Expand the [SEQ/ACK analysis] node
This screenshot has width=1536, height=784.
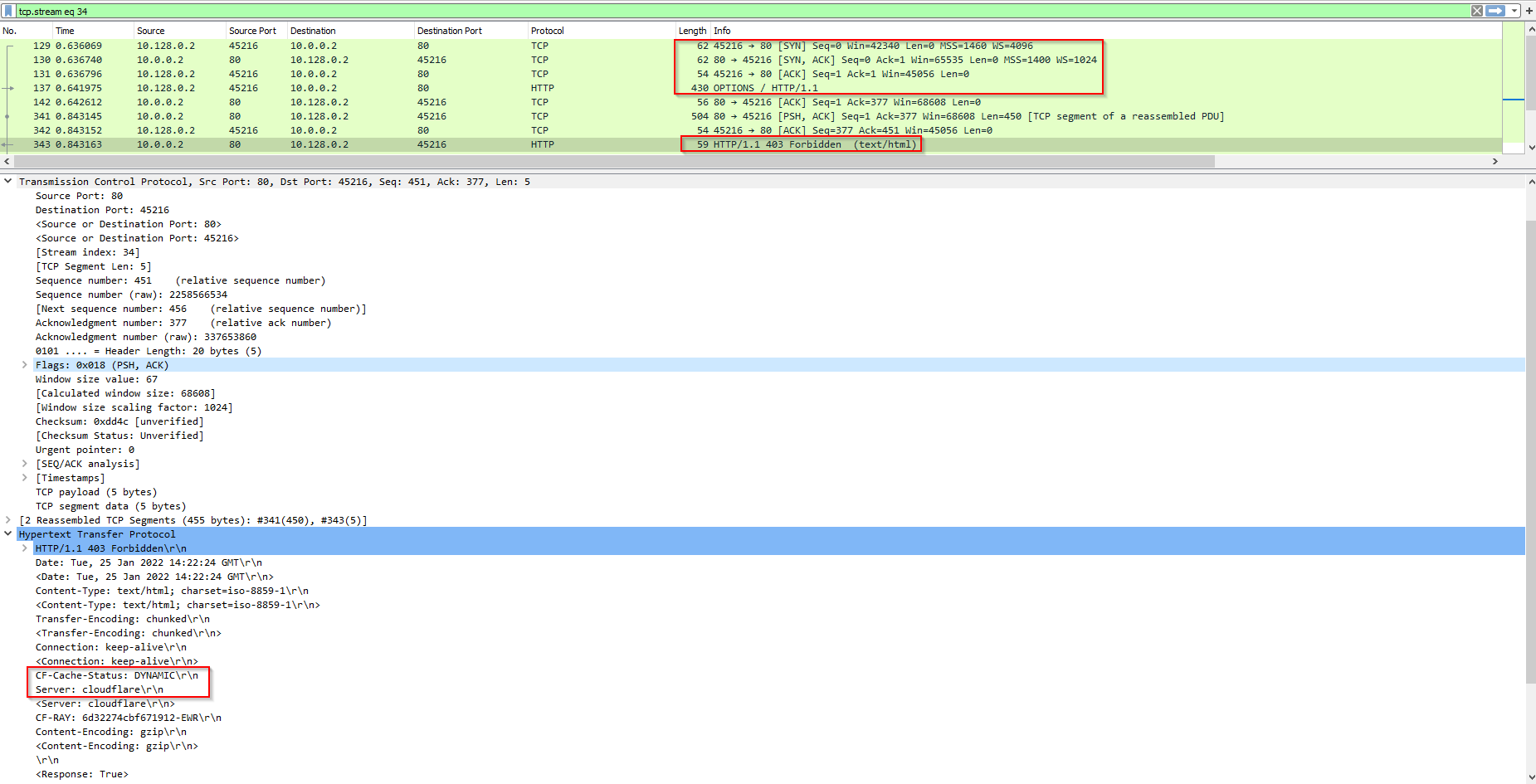(x=25, y=464)
